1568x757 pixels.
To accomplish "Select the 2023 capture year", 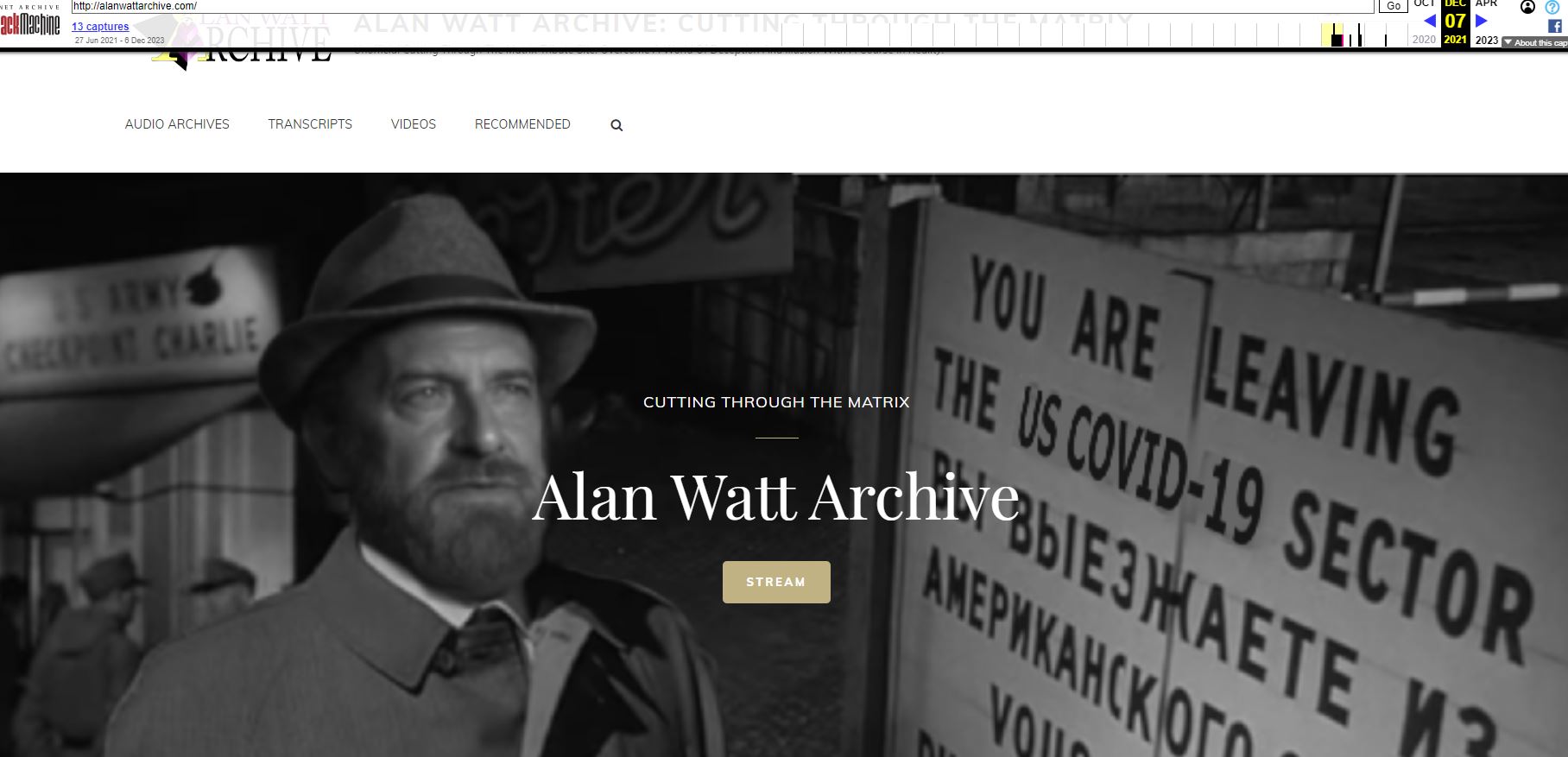I will [x=1487, y=40].
